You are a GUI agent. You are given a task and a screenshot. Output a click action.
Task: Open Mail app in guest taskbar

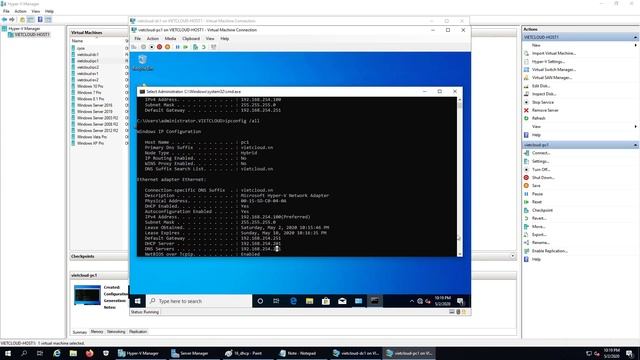tap(342, 301)
